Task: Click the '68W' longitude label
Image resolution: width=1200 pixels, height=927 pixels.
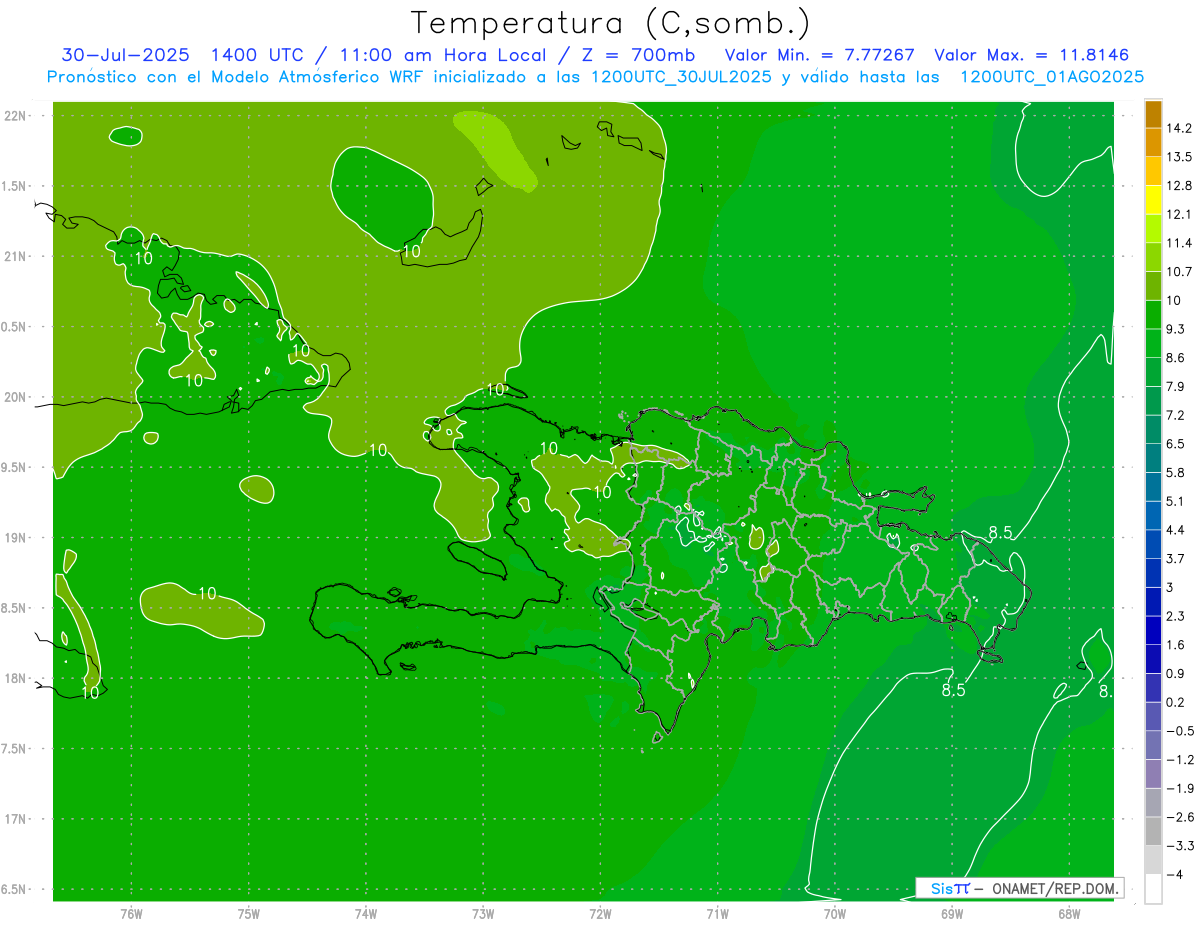Action: 1069,914
